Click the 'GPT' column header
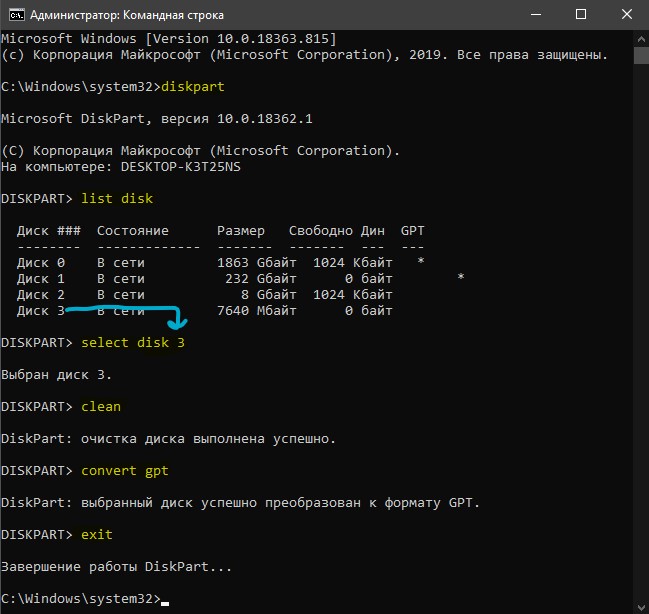This screenshot has height=614, width=649. [x=412, y=231]
